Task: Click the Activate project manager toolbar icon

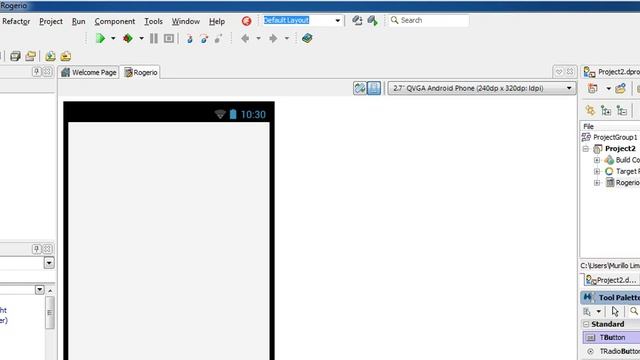Action: (593, 88)
